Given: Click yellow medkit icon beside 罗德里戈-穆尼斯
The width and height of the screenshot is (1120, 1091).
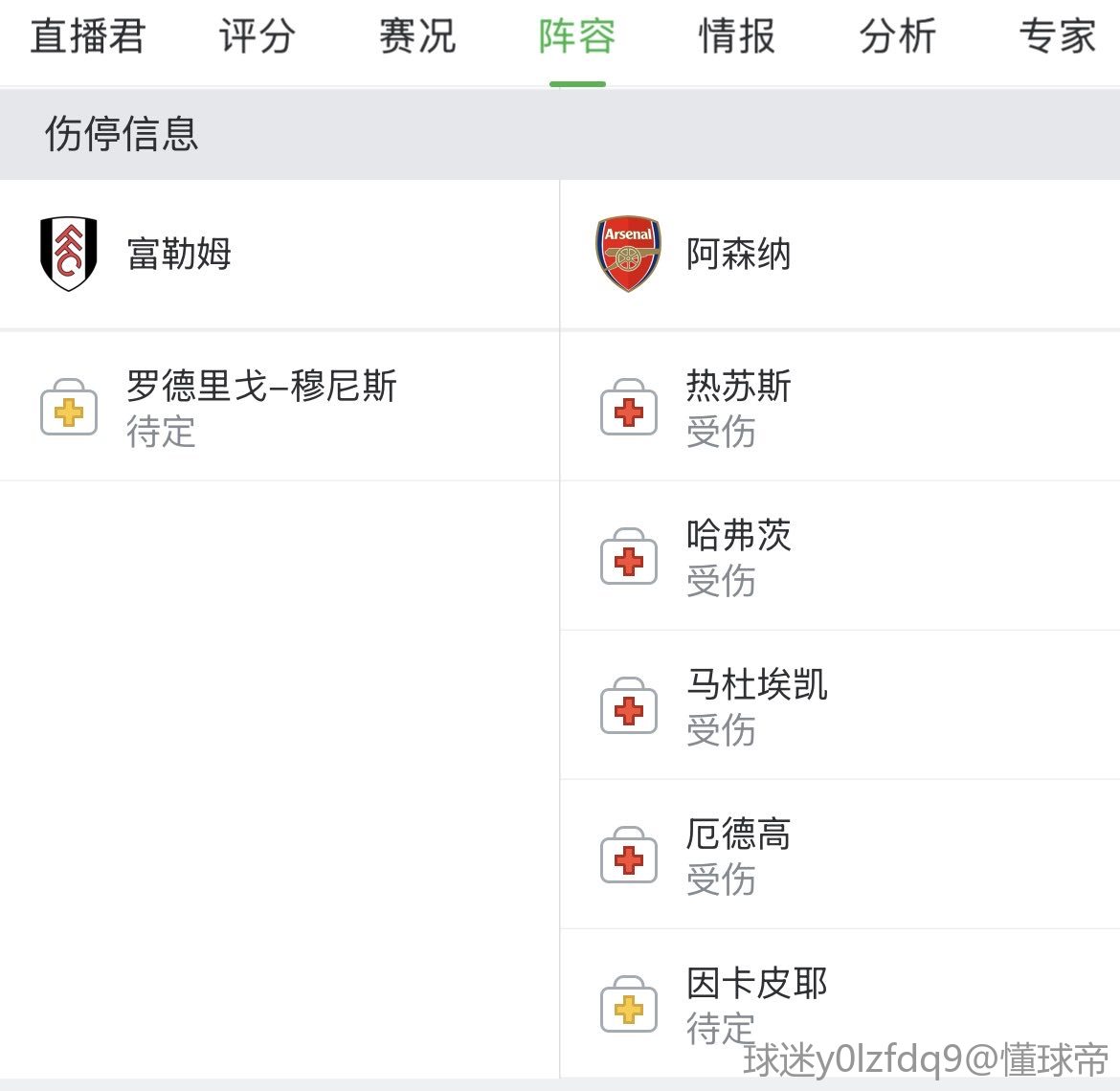Looking at the screenshot, I should (69, 409).
